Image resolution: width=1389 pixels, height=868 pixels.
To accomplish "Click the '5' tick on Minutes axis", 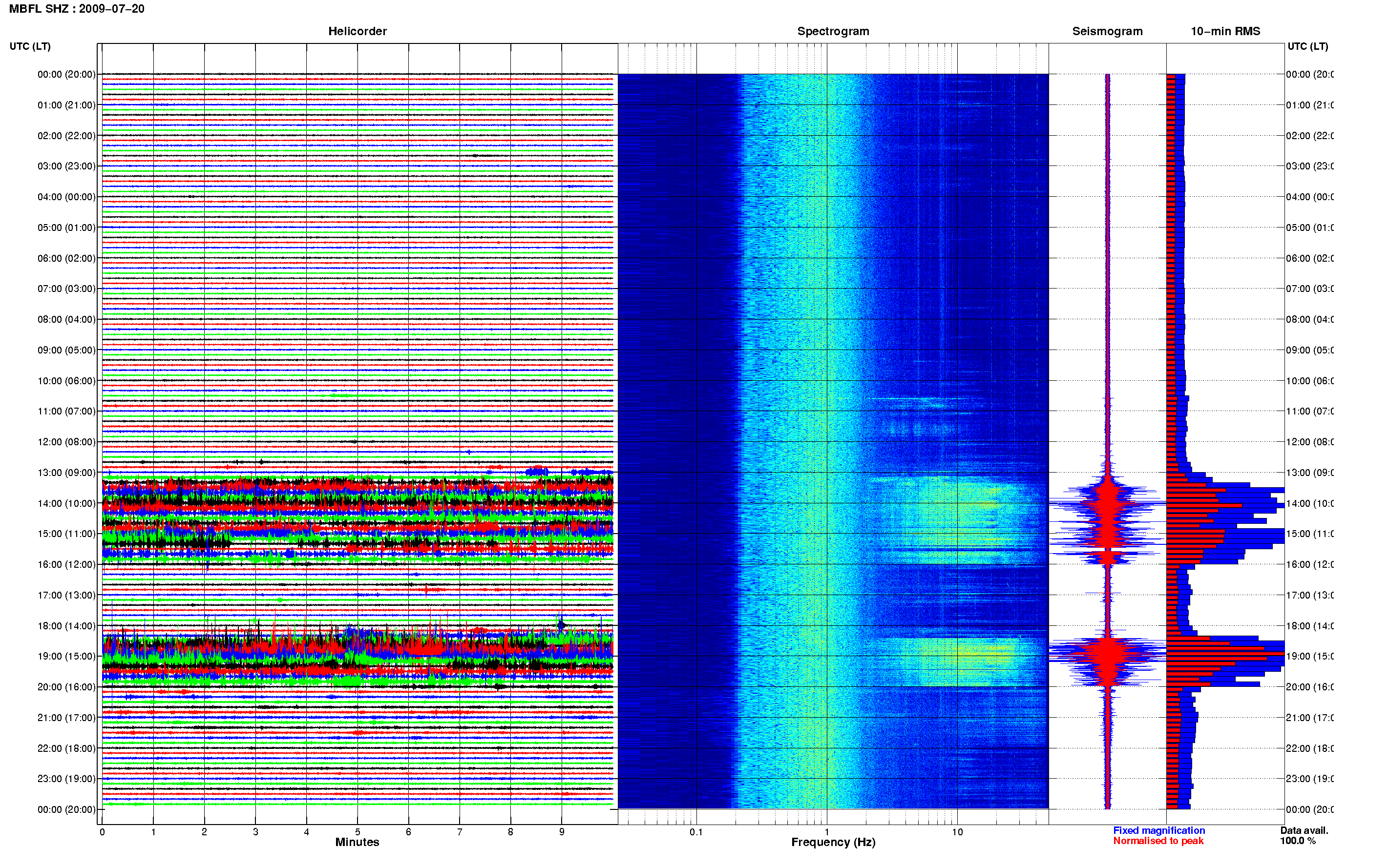I will pyautogui.click(x=358, y=832).
